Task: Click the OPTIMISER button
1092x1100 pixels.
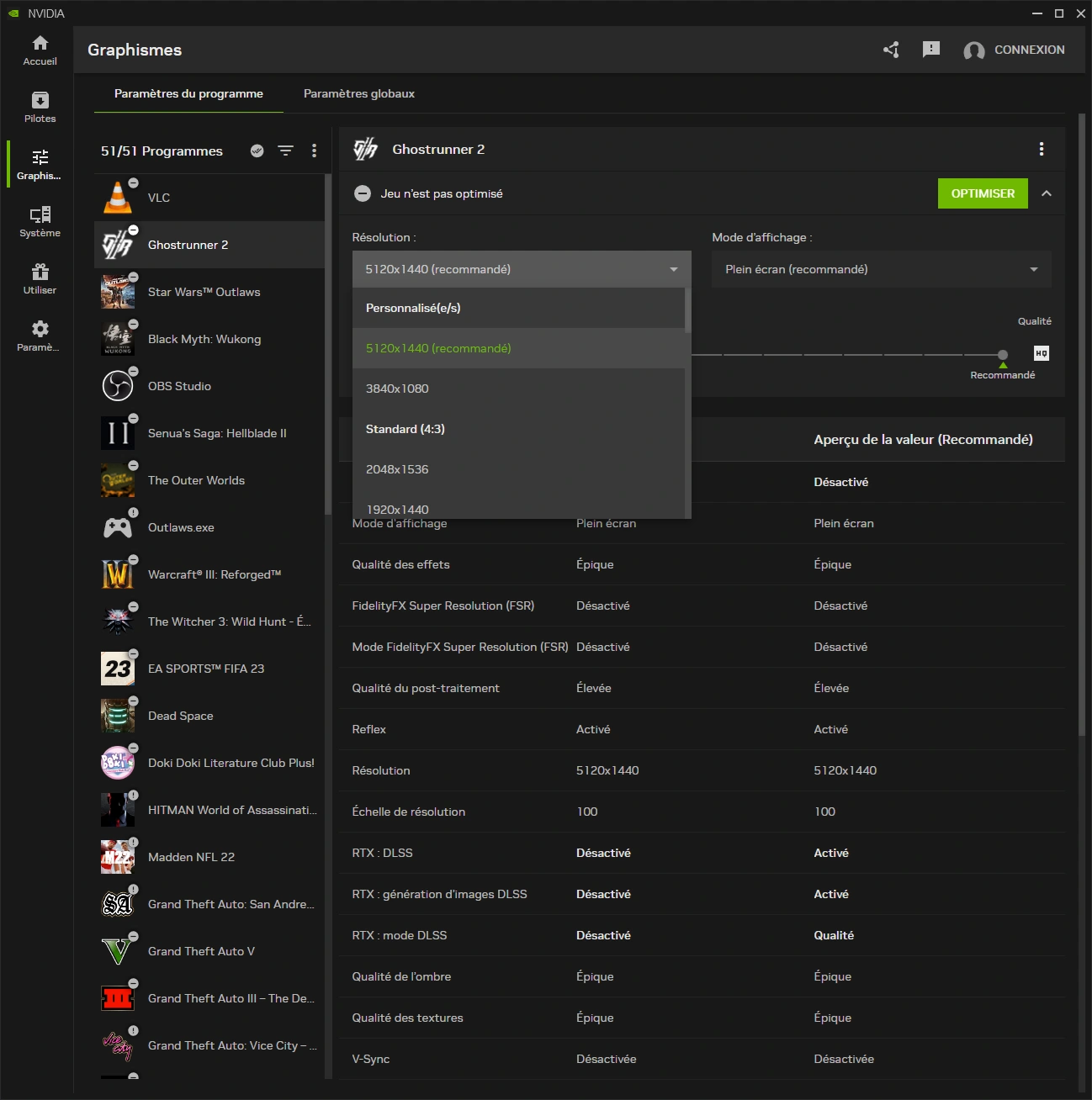Action: pos(983,193)
